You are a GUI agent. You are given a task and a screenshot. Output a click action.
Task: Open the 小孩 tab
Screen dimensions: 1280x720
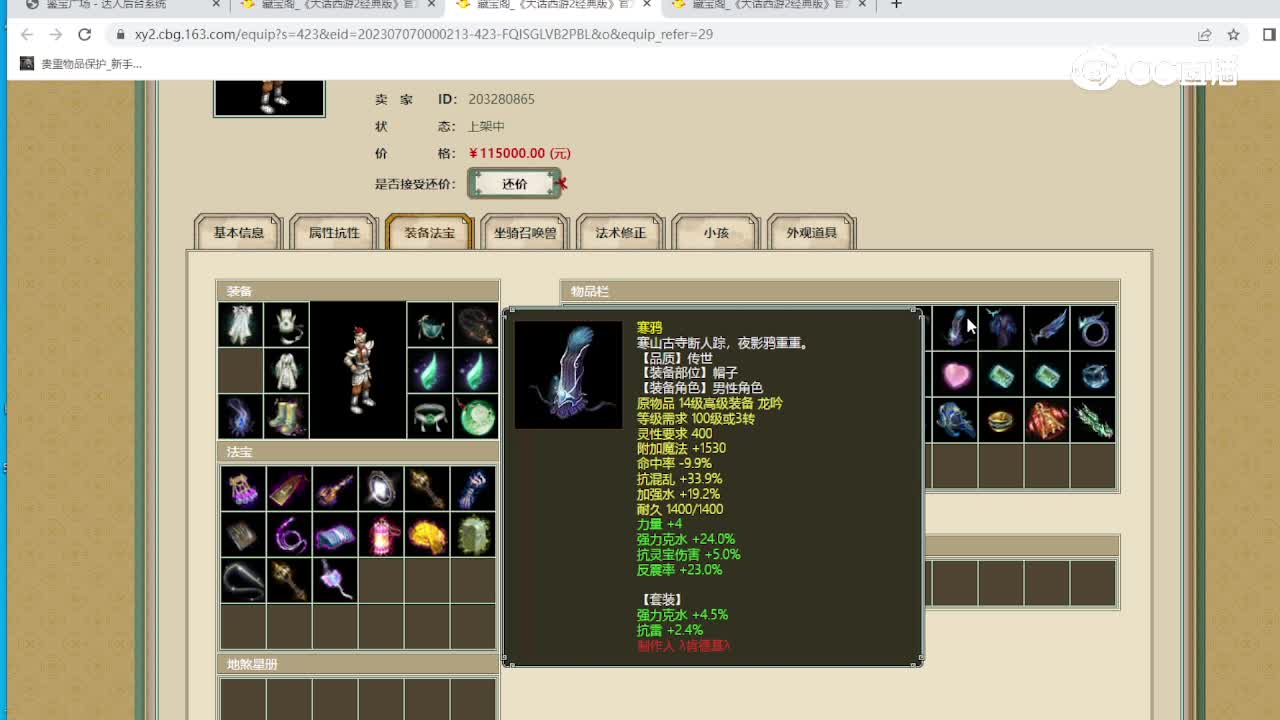click(x=716, y=233)
